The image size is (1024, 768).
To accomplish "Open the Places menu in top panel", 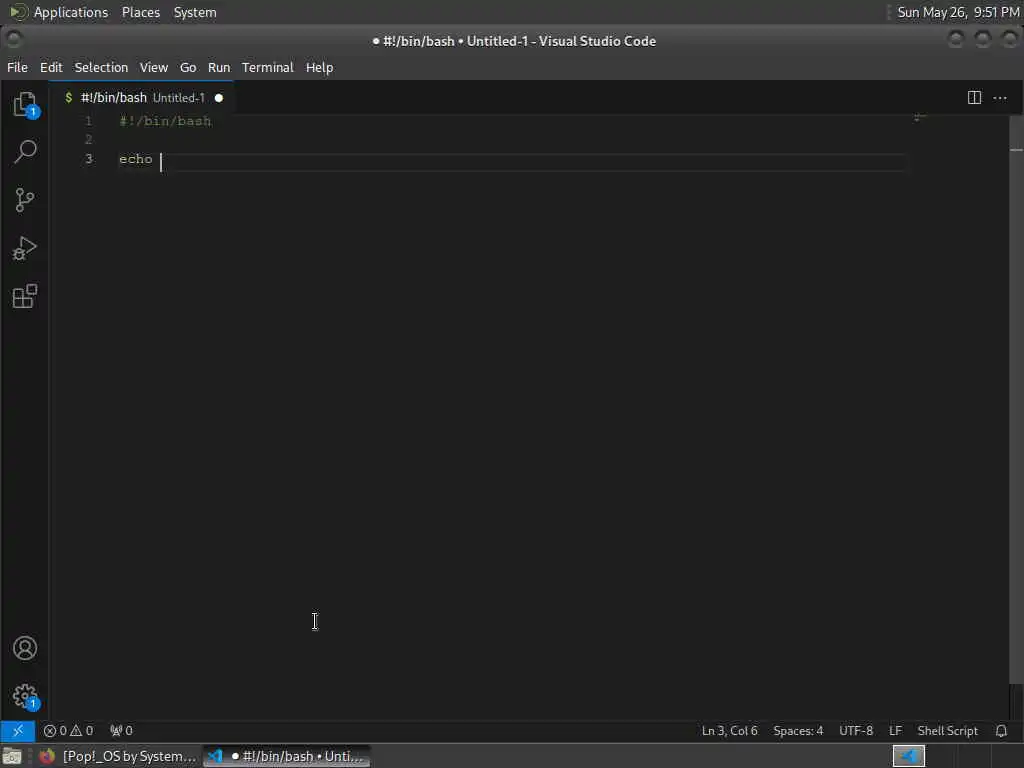I will [x=140, y=12].
